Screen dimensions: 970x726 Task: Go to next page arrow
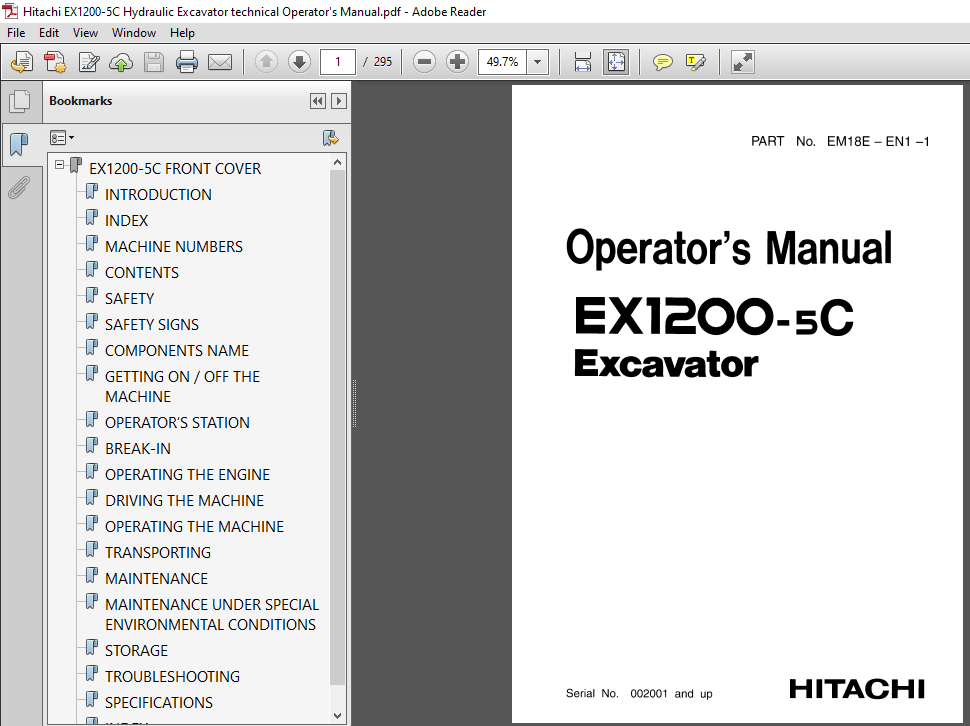tap(299, 62)
